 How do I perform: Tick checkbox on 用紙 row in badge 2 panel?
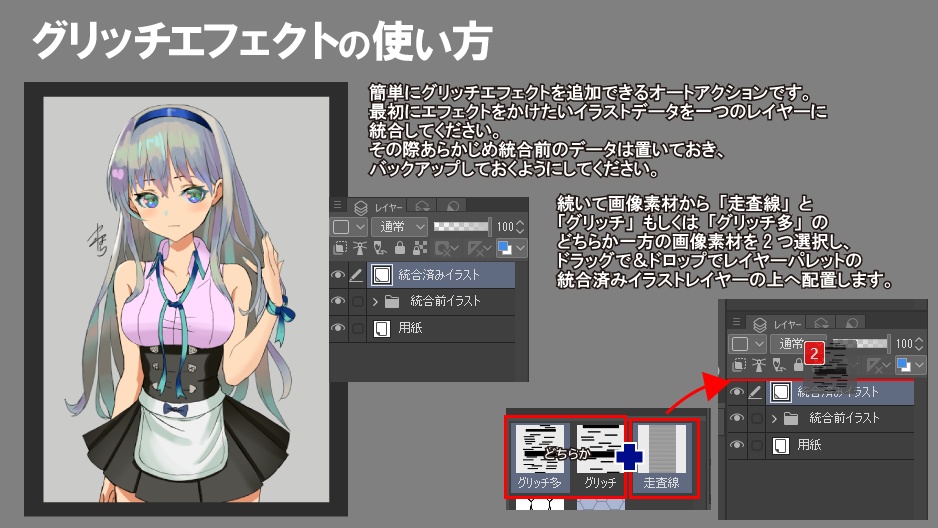point(756,445)
